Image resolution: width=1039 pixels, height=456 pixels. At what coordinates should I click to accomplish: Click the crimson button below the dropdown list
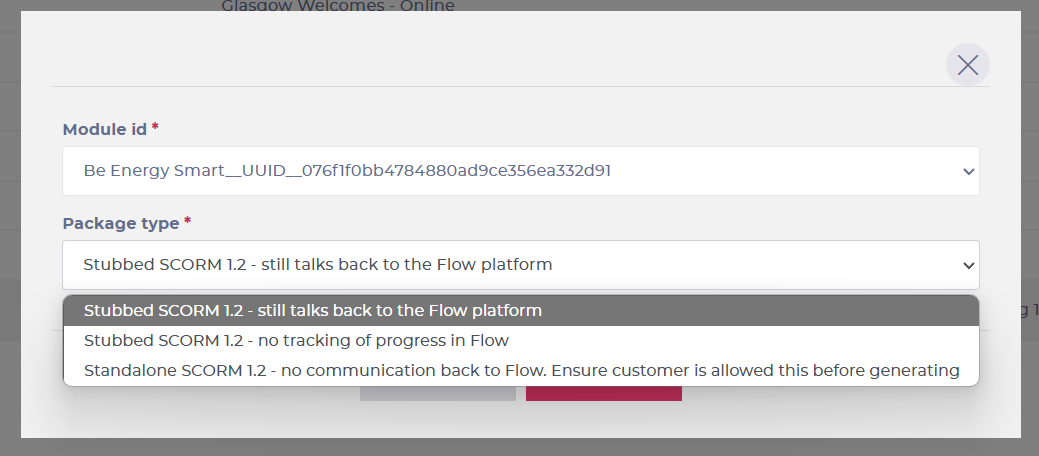click(x=604, y=394)
